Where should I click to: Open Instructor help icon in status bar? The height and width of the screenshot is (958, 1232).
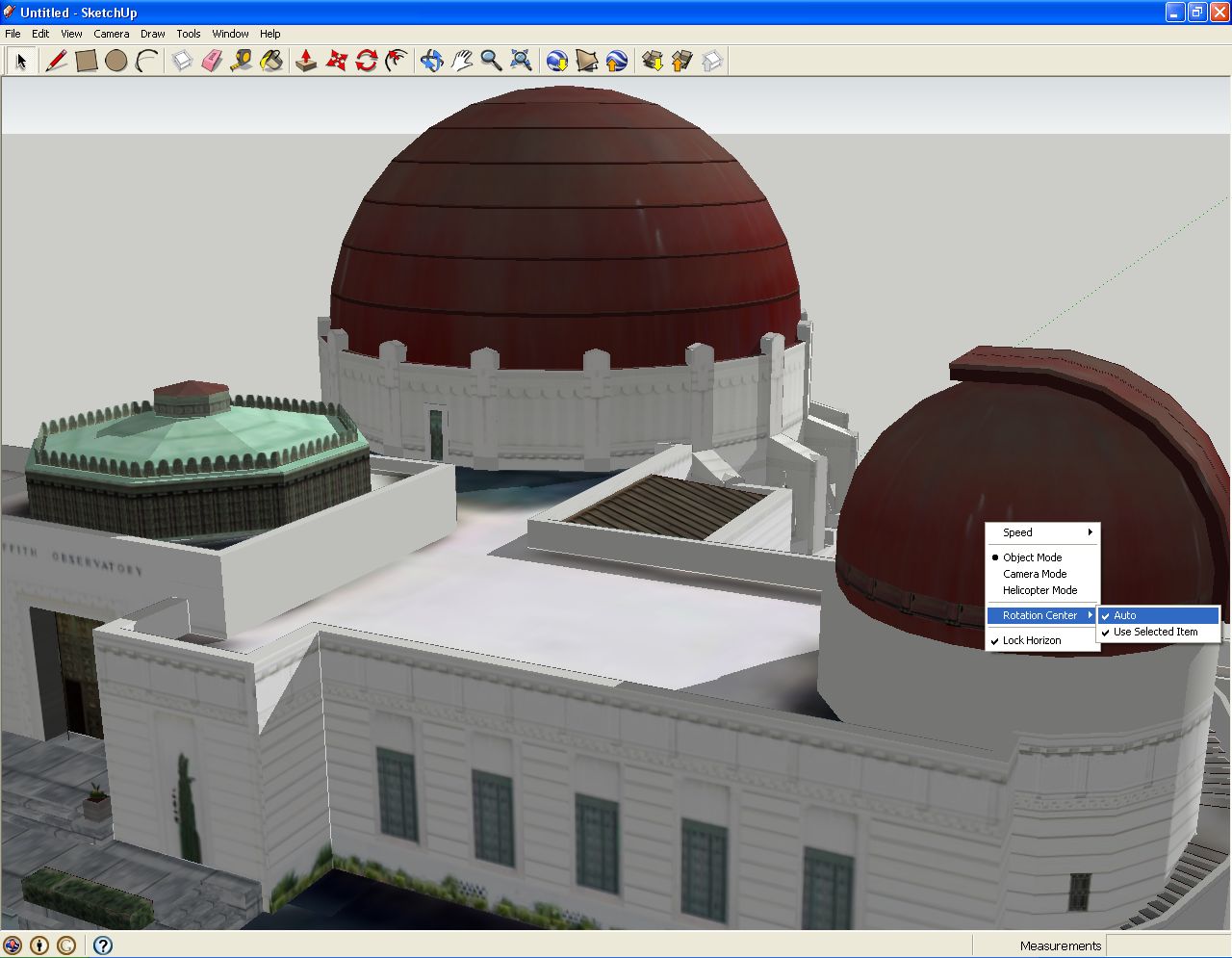pyautogui.click(x=103, y=945)
